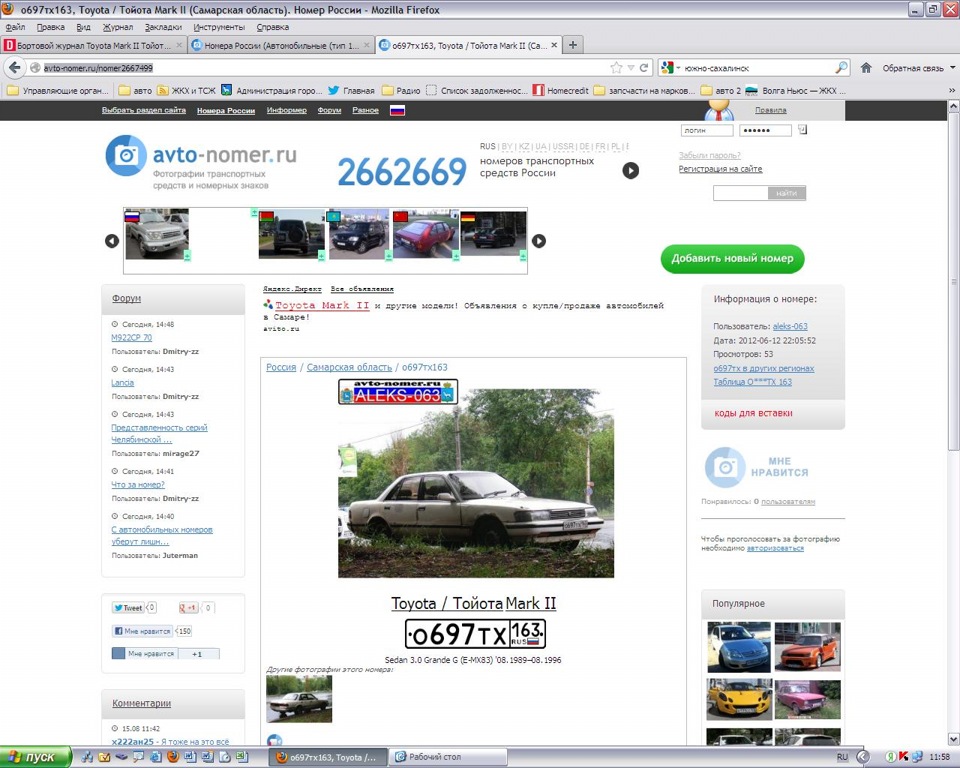Viewport: 960px width, 768px height.
Task: Show hidden bookmarks overflow chevron
Action: click(x=951, y=90)
